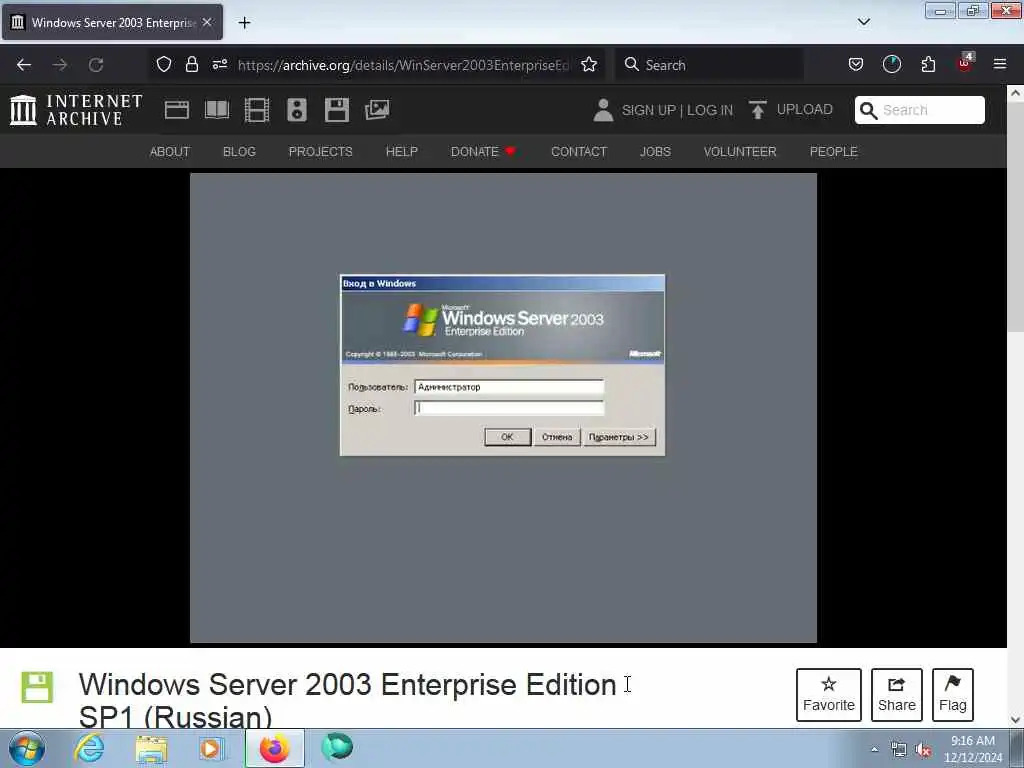The image size is (1024, 768).
Task: Open the VOLUNTEER menu item
Action: (740, 152)
